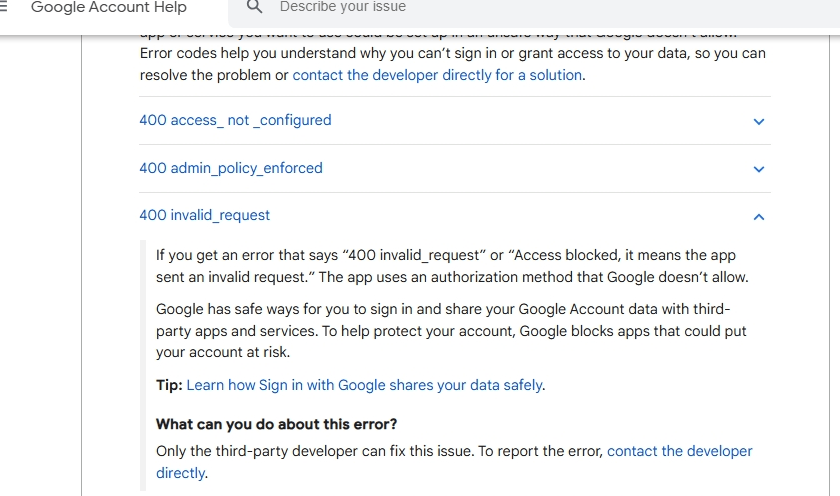
Task: Open the hamburger main menu icon
Action: click(3, 7)
